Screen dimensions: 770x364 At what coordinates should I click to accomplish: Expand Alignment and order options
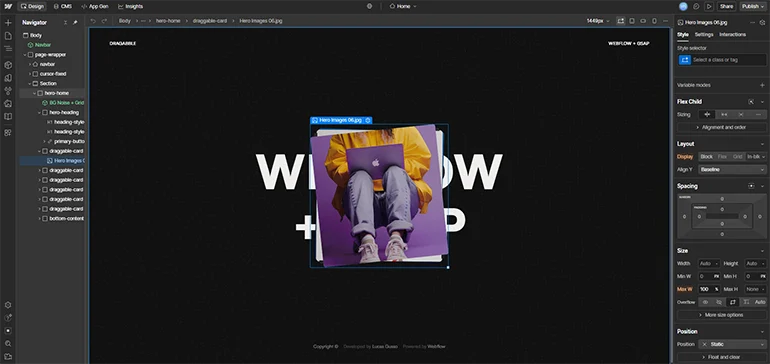click(x=721, y=127)
